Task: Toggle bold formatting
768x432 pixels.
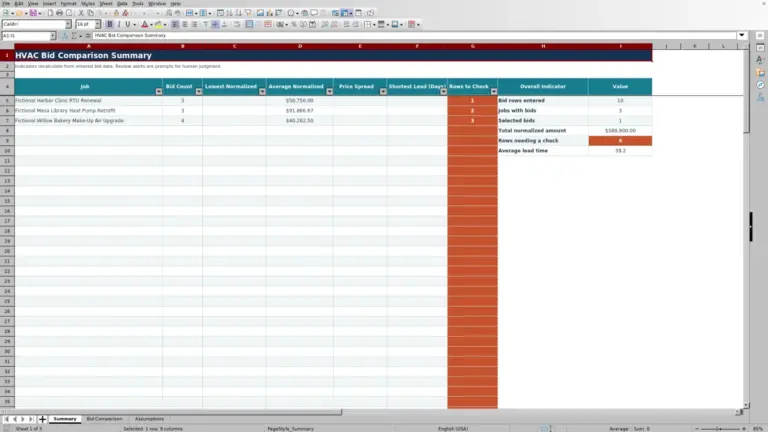Action: point(110,24)
